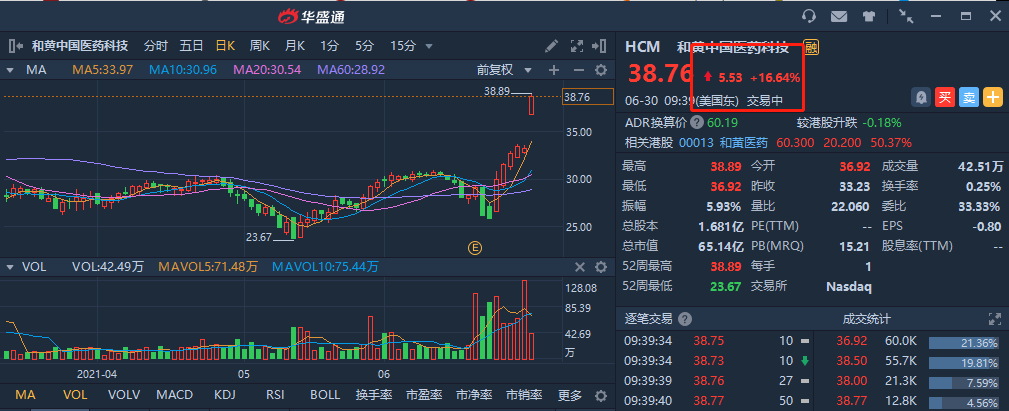Expand chart to fullscreen
The height and width of the screenshot is (411, 1009).
coord(577,46)
